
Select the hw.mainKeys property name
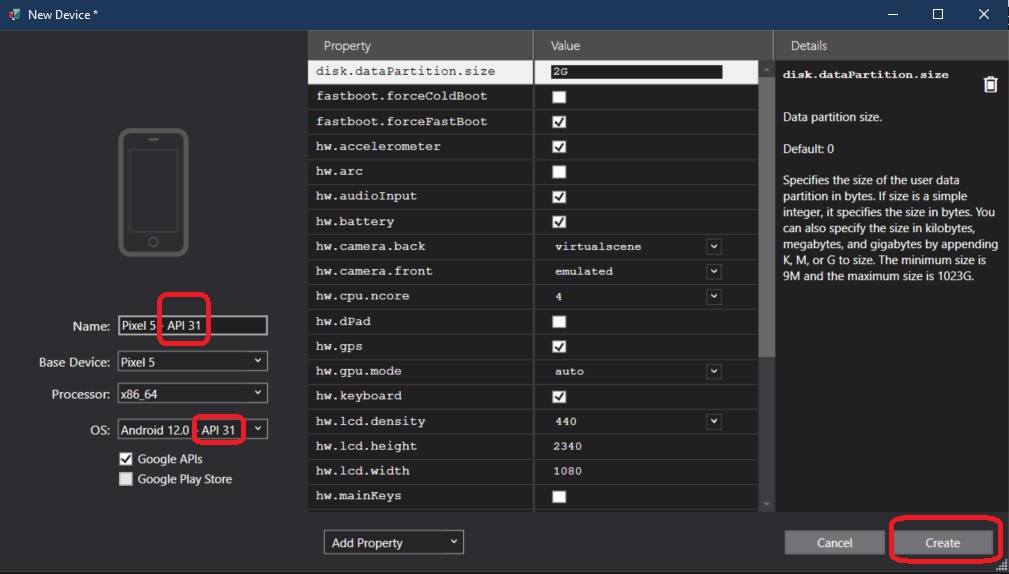click(x=358, y=496)
